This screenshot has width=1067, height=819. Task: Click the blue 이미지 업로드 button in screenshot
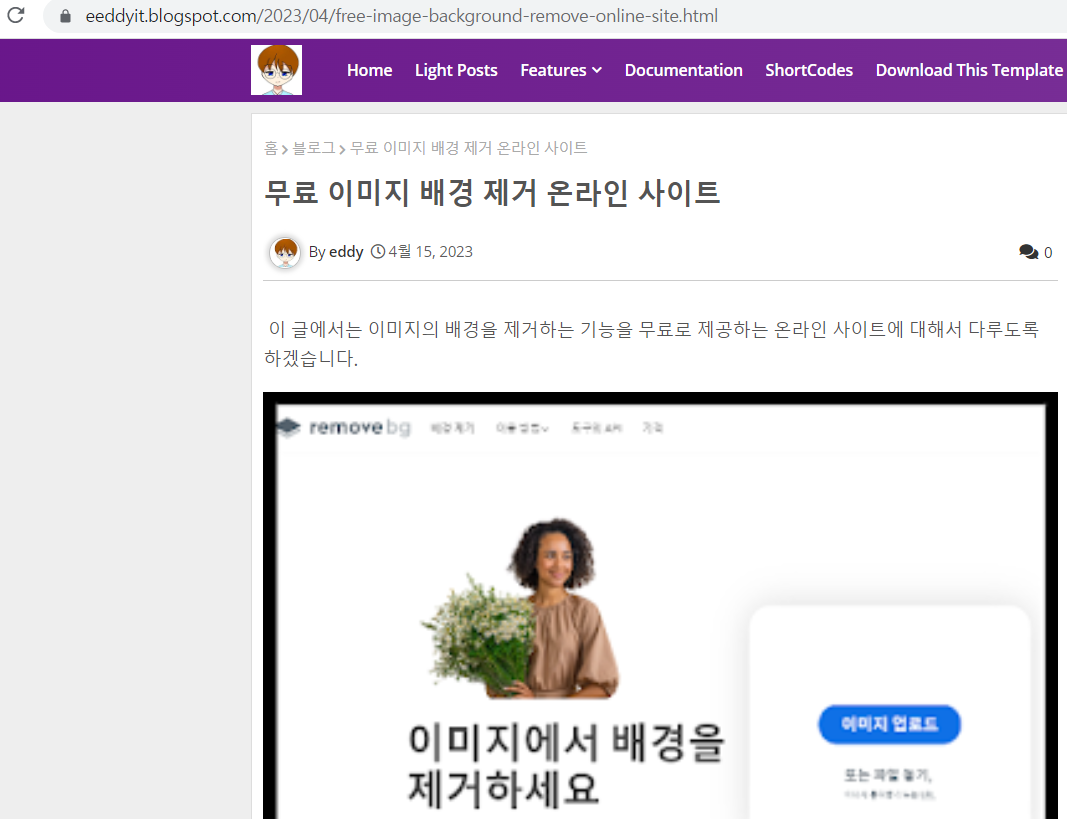(x=889, y=724)
